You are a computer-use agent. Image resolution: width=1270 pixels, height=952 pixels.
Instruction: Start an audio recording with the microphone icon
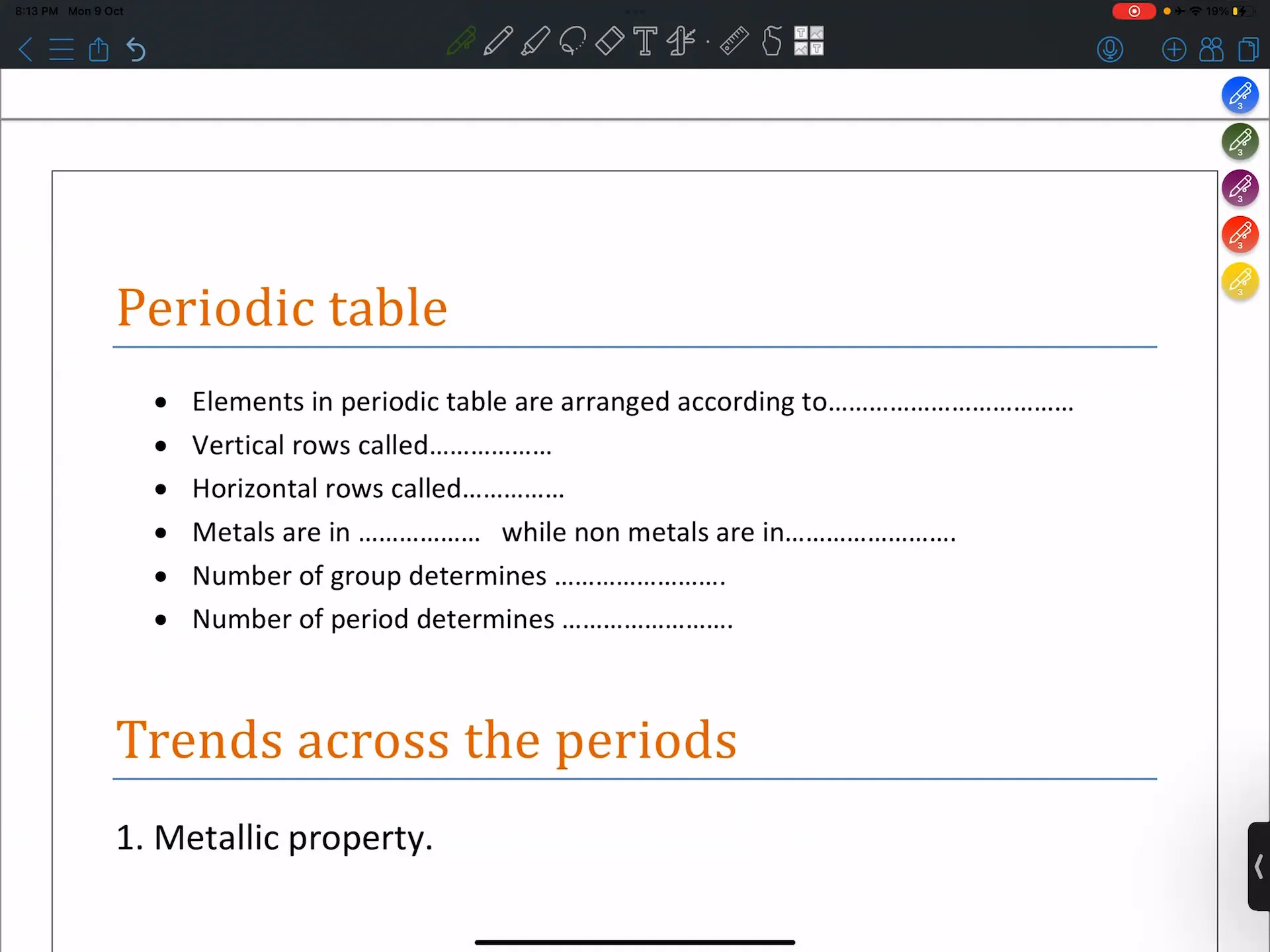pos(1111,49)
